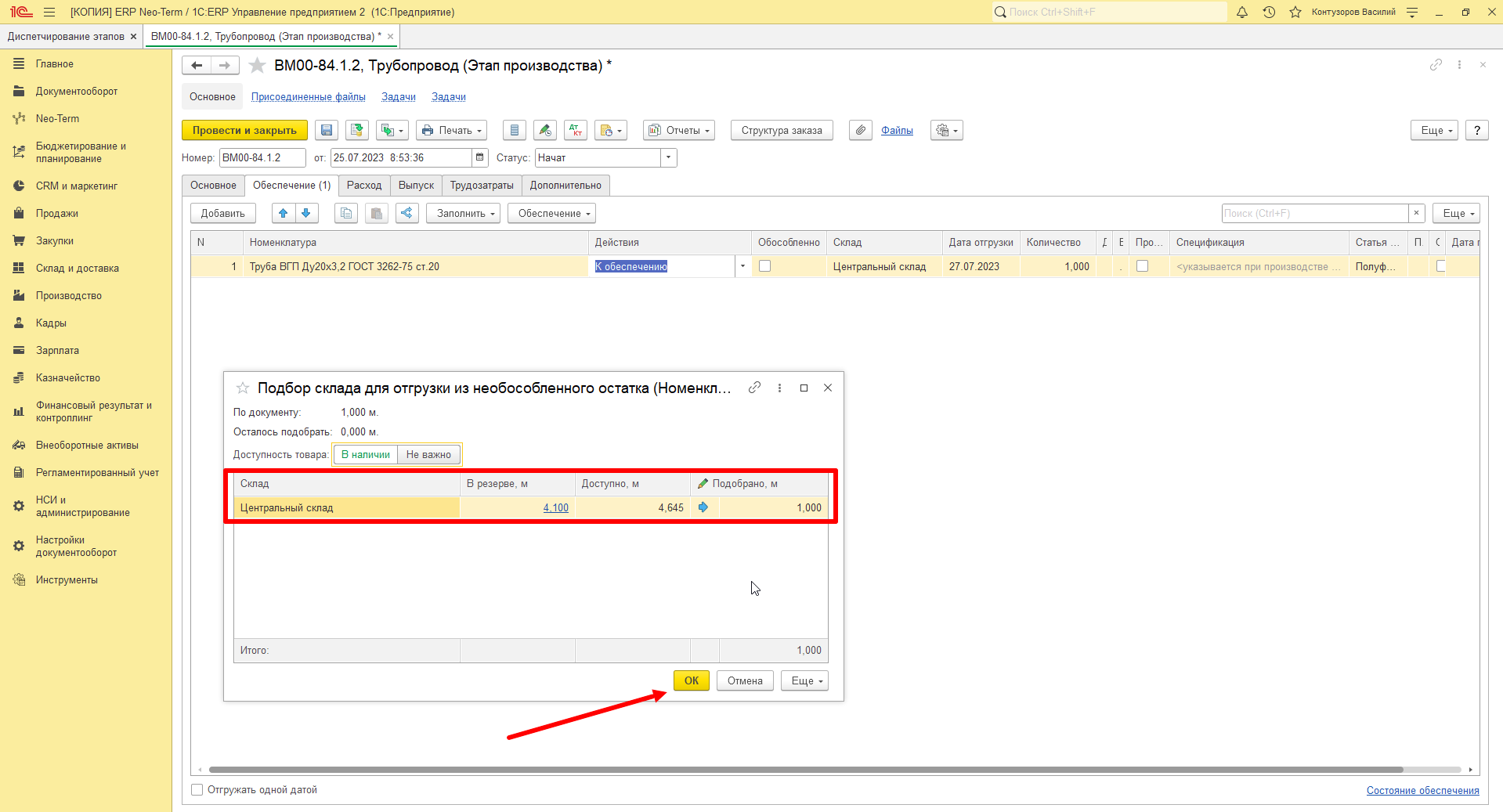Move row down with blue down arrow
Screen dimensions: 1503x812
click(306, 213)
